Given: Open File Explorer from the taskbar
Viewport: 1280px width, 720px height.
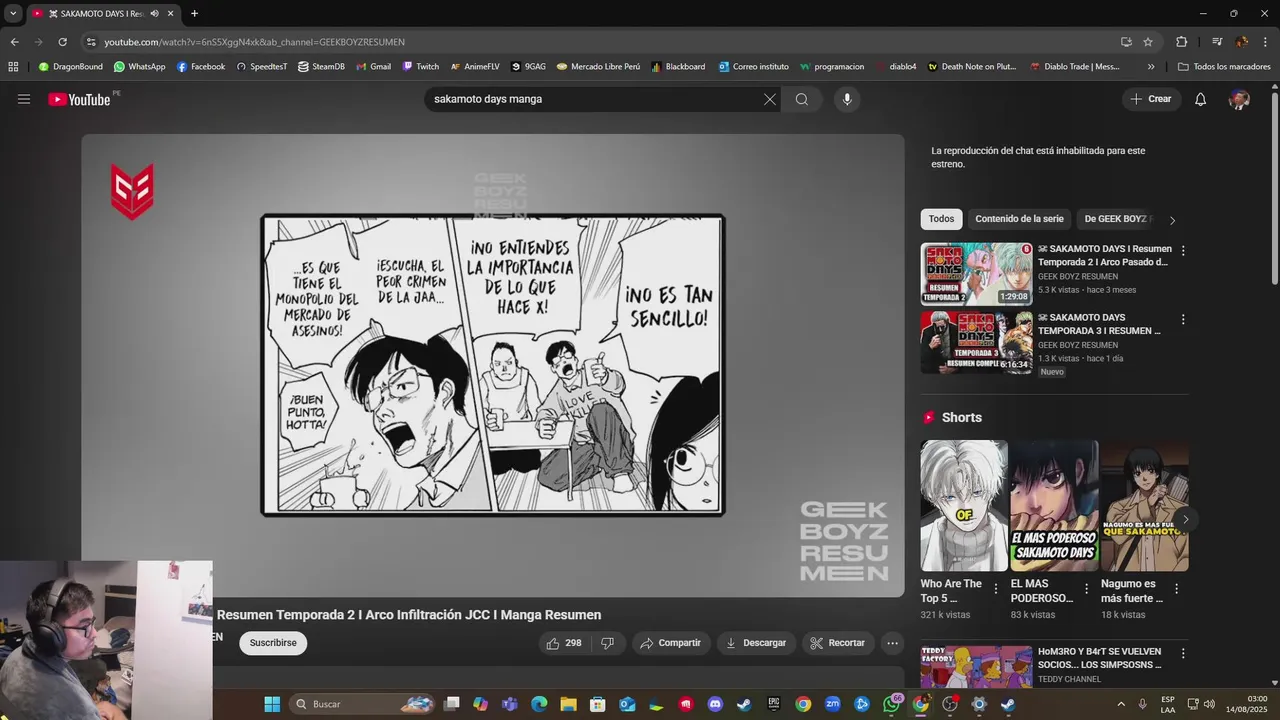Looking at the screenshot, I should 568,704.
